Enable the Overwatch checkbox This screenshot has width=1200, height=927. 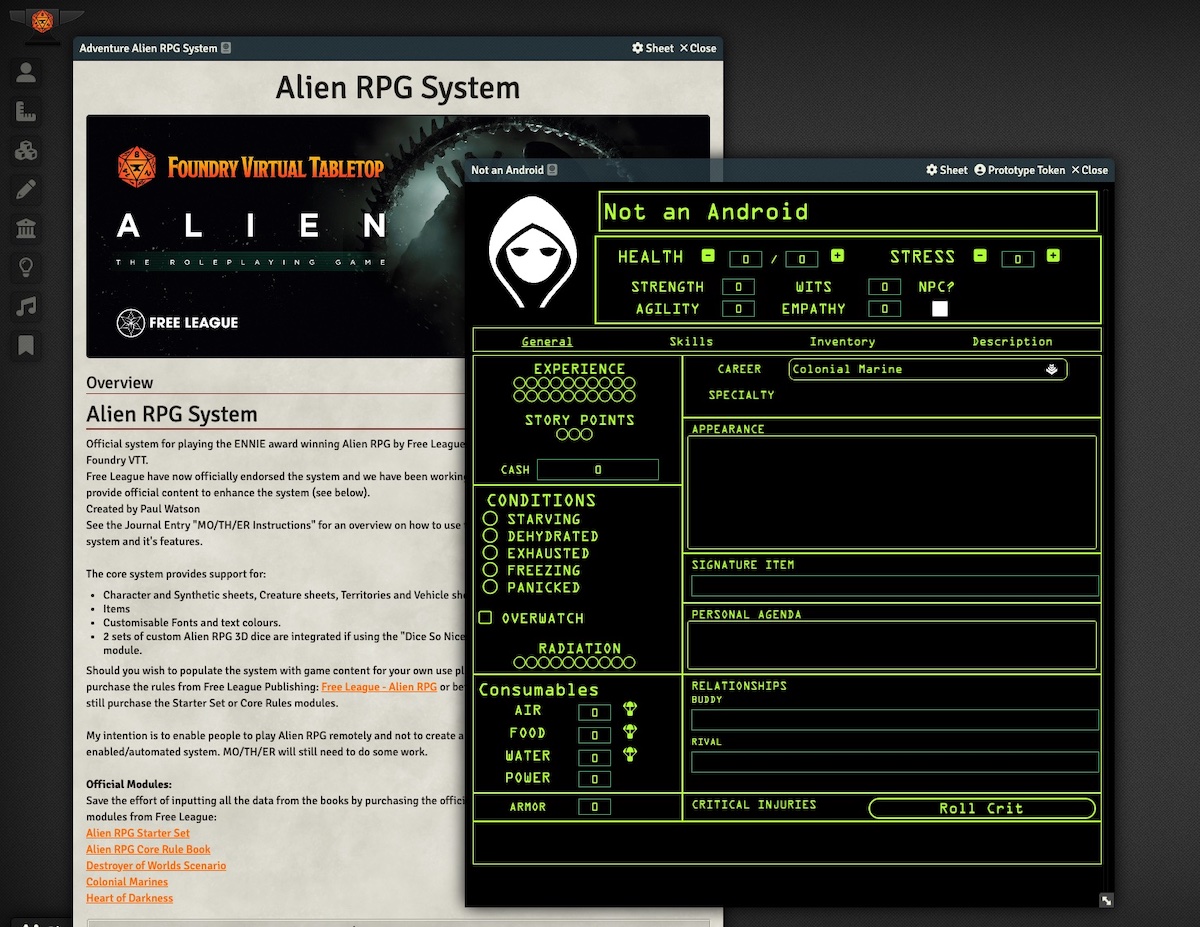[485, 618]
